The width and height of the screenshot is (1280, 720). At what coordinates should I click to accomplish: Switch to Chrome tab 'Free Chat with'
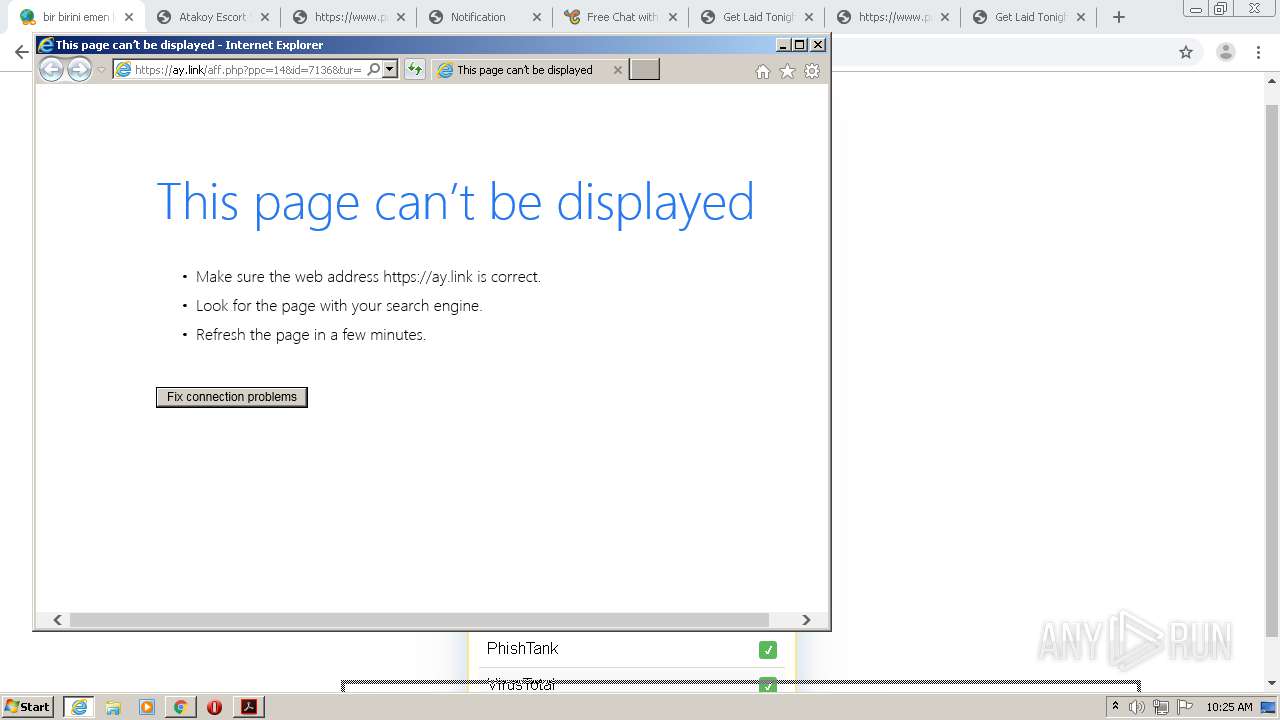click(x=621, y=17)
